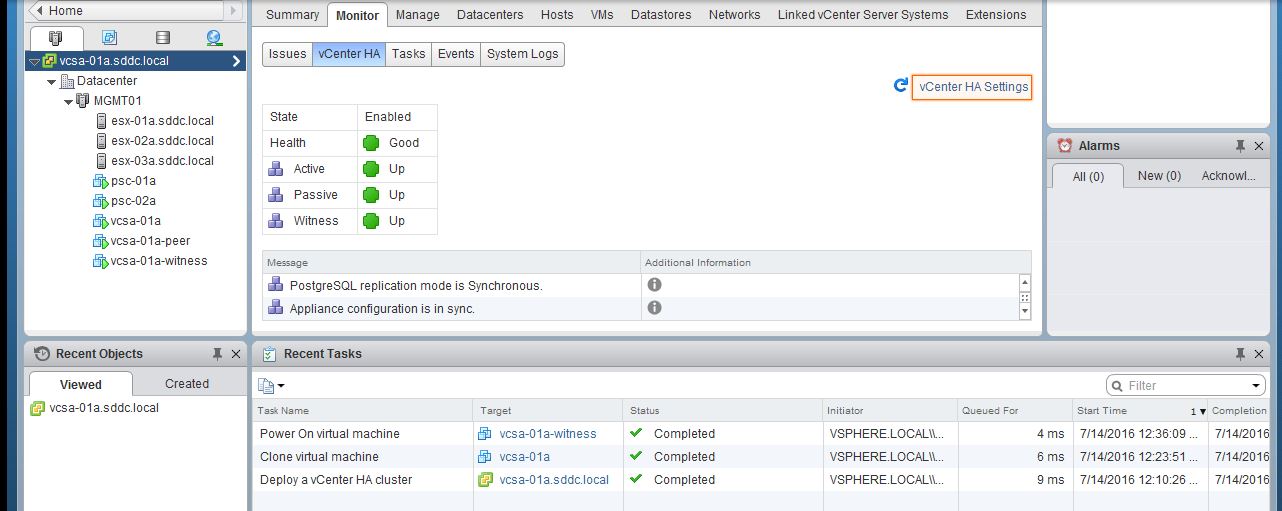Close the Recent Objects panel
The image size is (1282, 511).
click(x=236, y=354)
